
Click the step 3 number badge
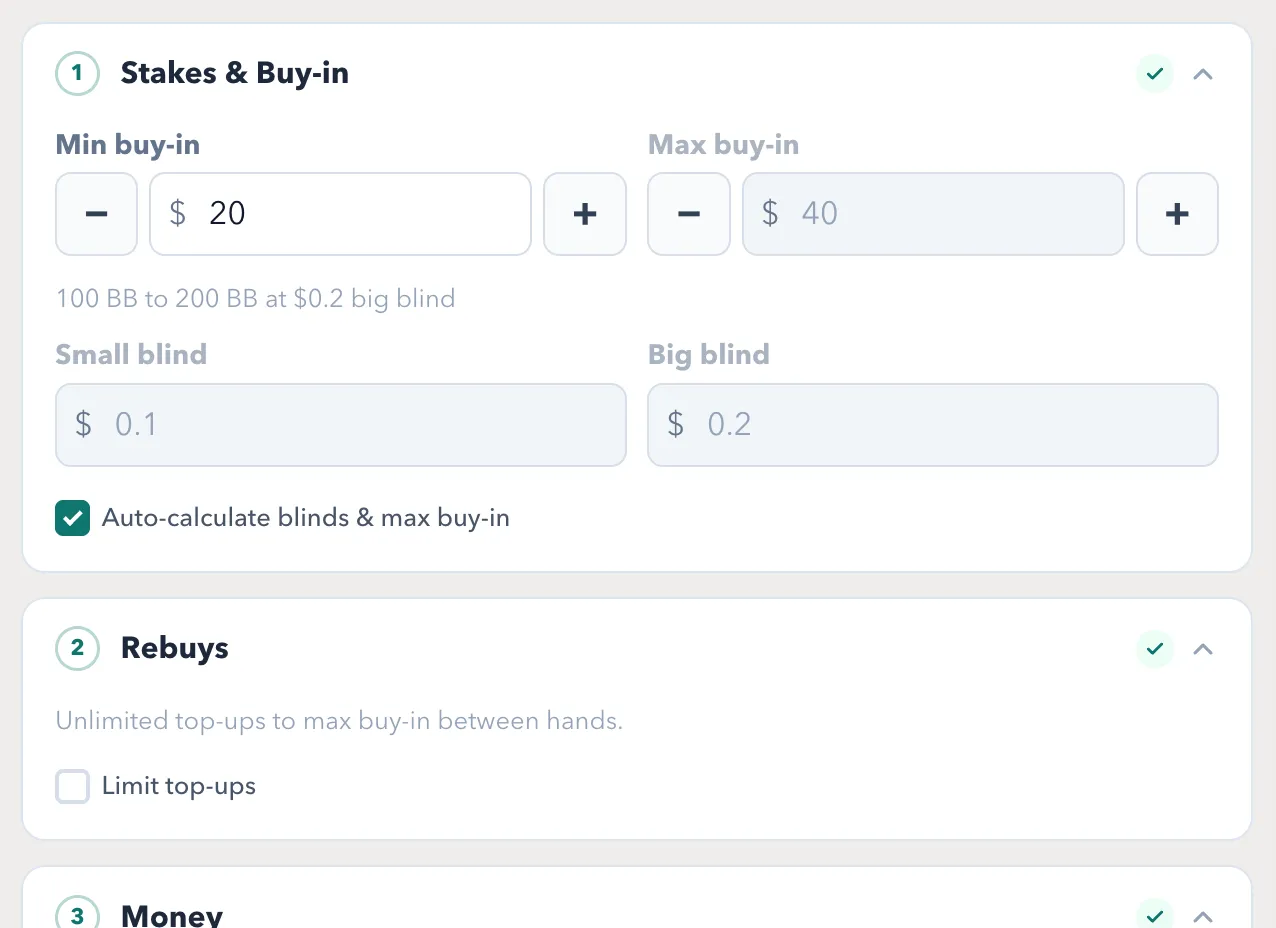(x=77, y=915)
